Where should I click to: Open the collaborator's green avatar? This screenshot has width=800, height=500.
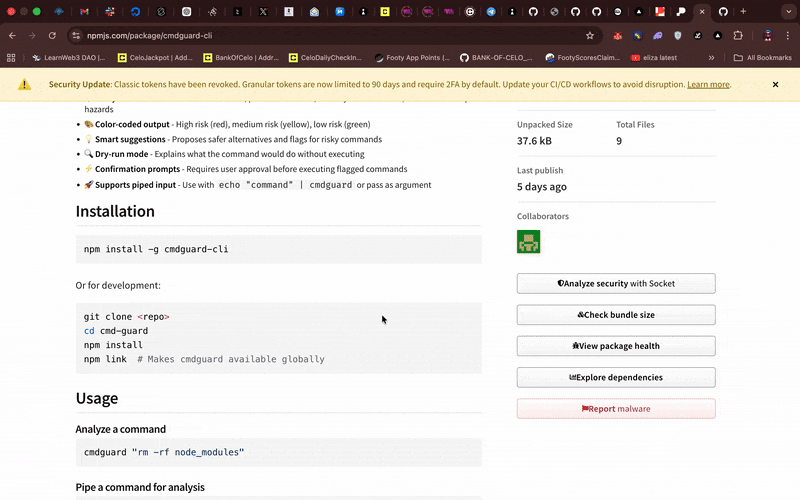(x=529, y=241)
